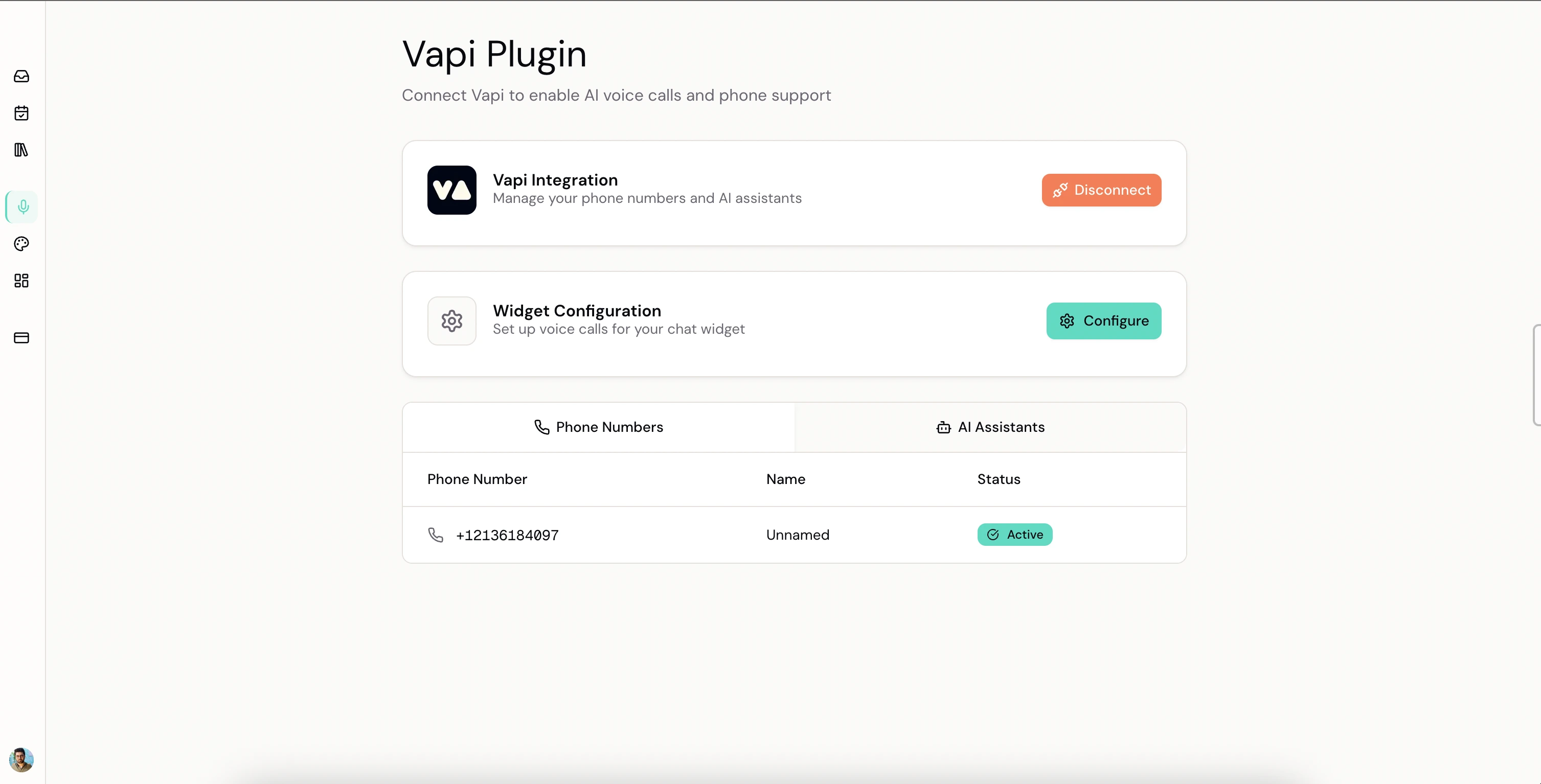This screenshot has width=1541, height=784.
Task: Click the Unnamed name cell
Action: pos(798,535)
